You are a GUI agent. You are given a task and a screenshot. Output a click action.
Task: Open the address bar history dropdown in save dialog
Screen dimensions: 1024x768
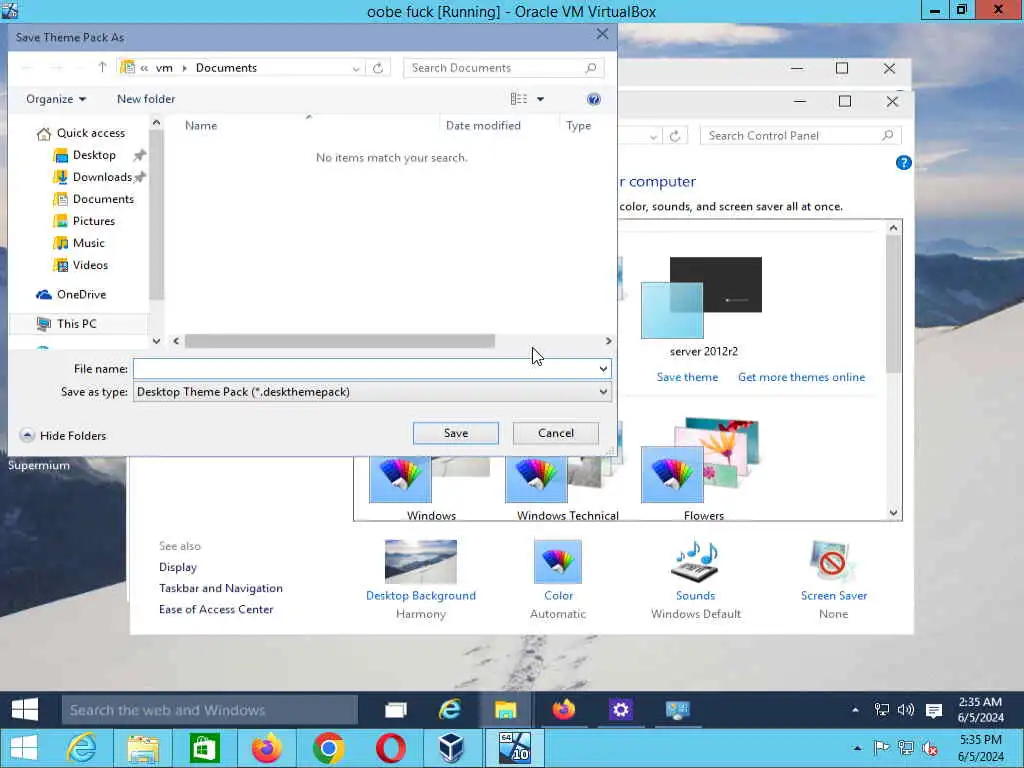pyautogui.click(x=356, y=68)
